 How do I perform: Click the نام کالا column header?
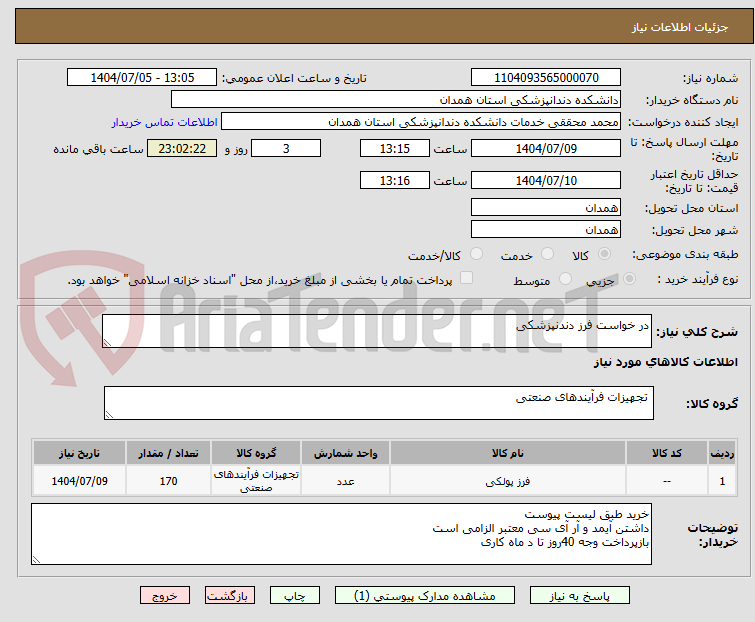point(508,453)
